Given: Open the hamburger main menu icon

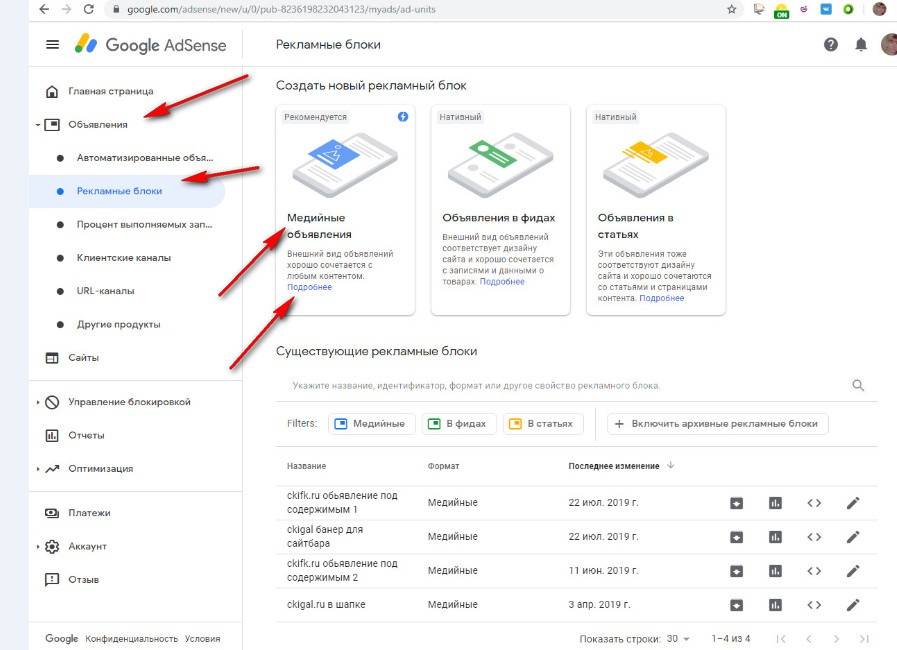Looking at the screenshot, I should [52, 45].
